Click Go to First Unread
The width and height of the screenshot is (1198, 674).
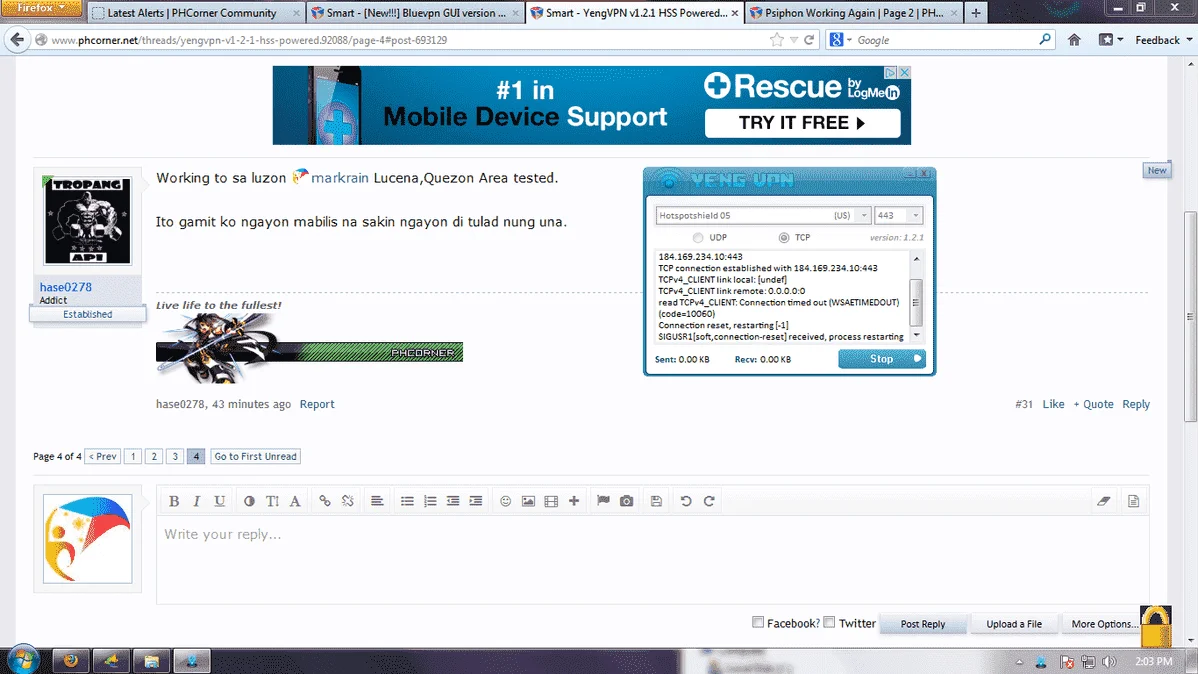[255, 456]
